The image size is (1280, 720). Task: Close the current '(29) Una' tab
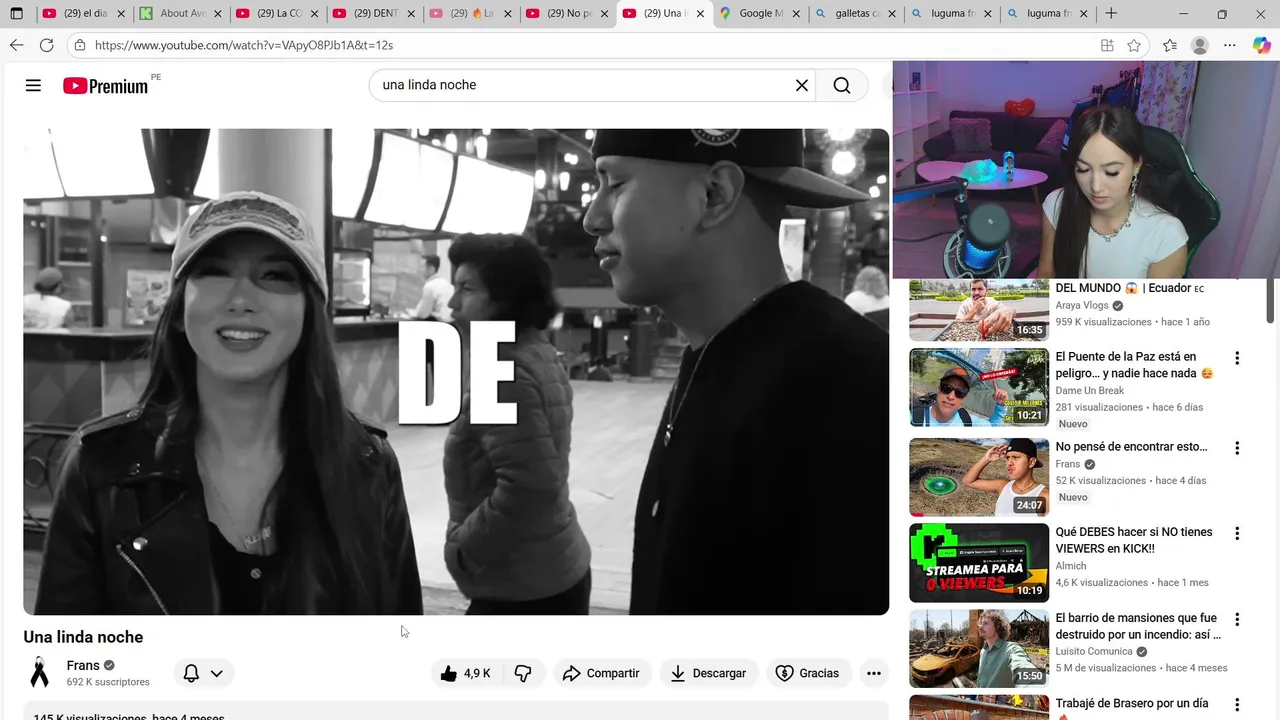700,14
